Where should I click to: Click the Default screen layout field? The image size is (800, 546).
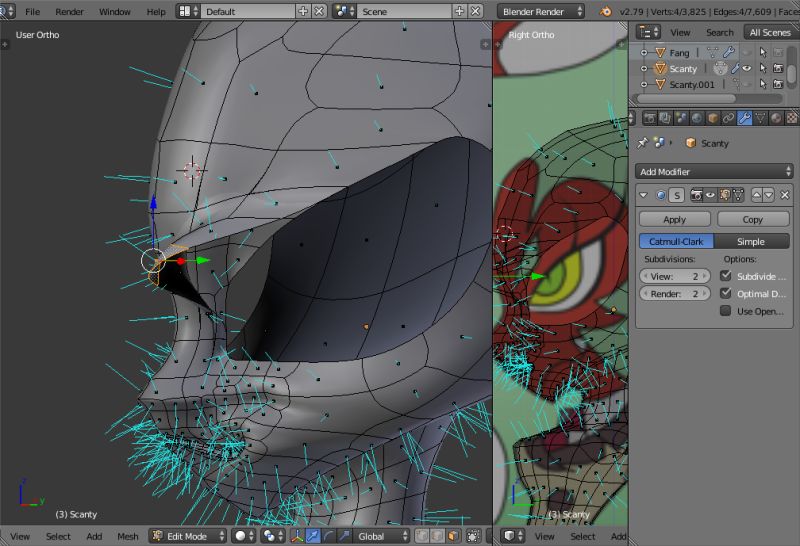pos(249,11)
